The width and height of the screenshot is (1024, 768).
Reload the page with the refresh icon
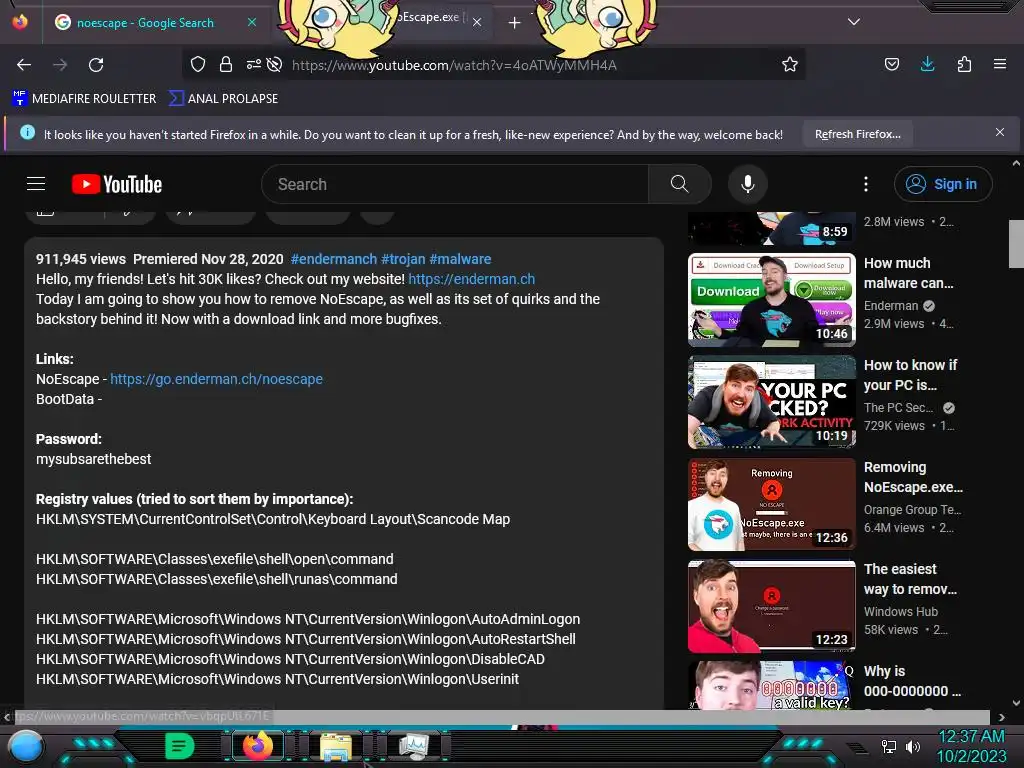tap(96, 65)
